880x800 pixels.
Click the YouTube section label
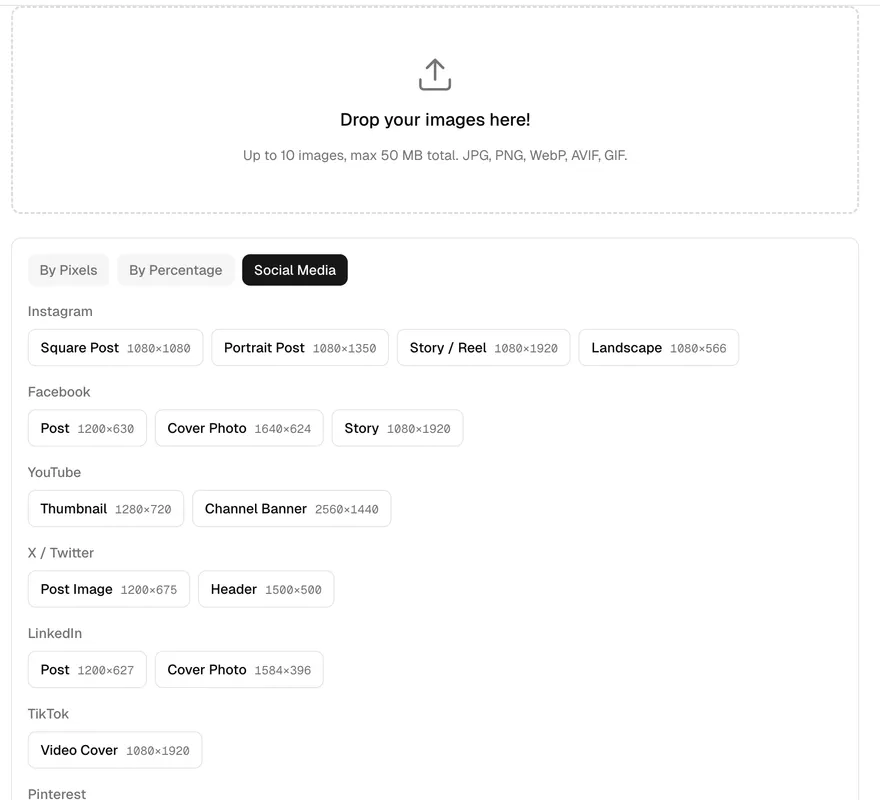(54, 472)
